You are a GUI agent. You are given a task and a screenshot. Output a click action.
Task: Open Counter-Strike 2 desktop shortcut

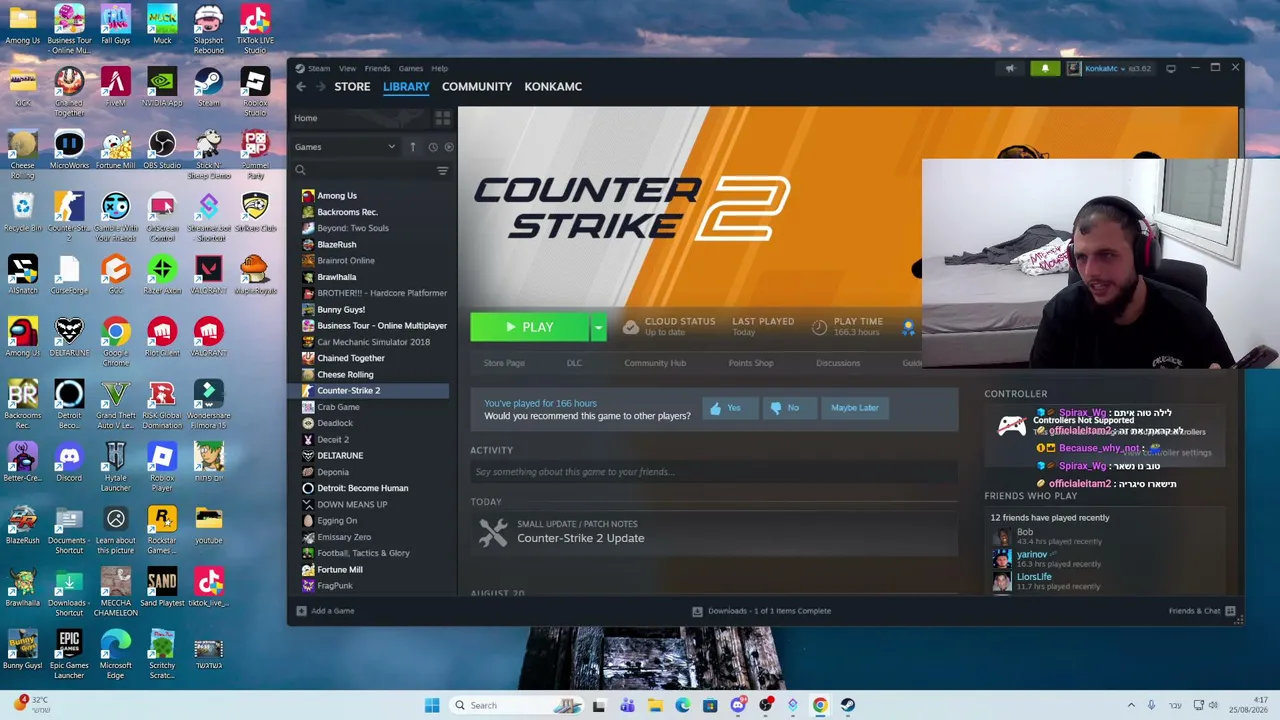tap(69, 218)
